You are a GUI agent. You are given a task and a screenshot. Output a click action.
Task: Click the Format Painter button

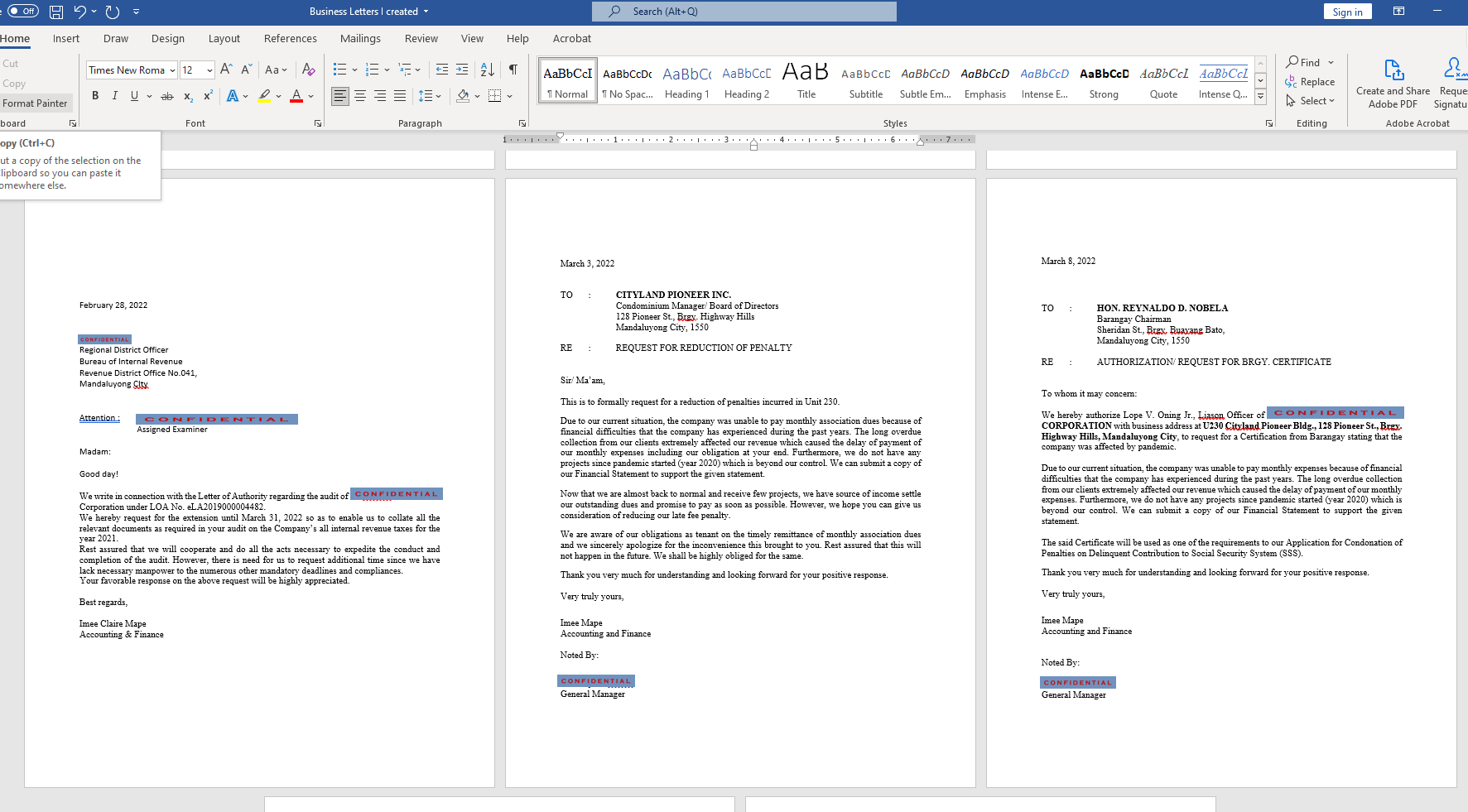pyautogui.click(x=36, y=103)
